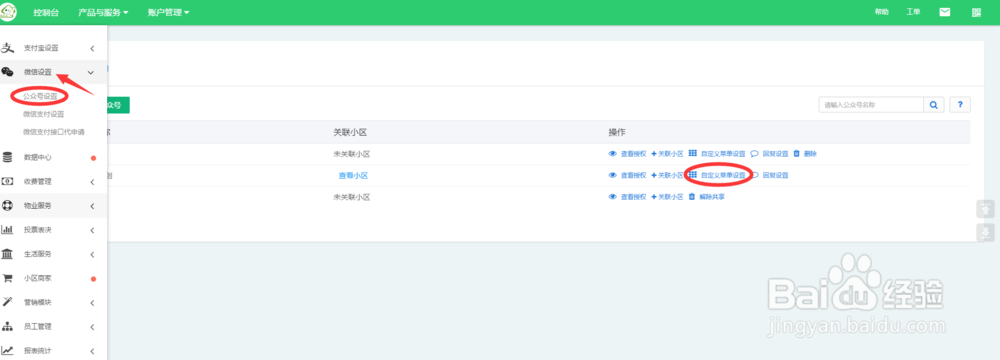
Task: Select 公众号设置 in the sidebar
Action: [x=40, y=96]
